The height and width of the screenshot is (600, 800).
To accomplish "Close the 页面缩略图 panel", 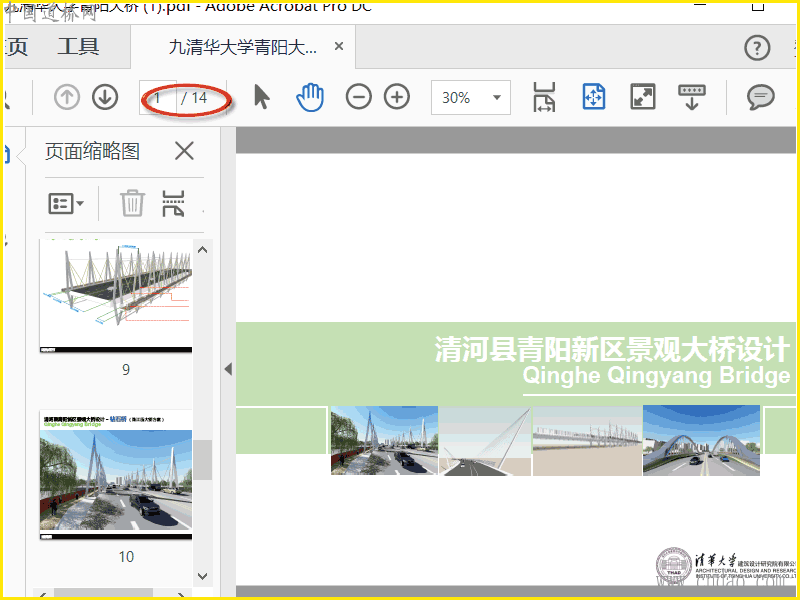I will pyautogui.click(x=184, y=151).
